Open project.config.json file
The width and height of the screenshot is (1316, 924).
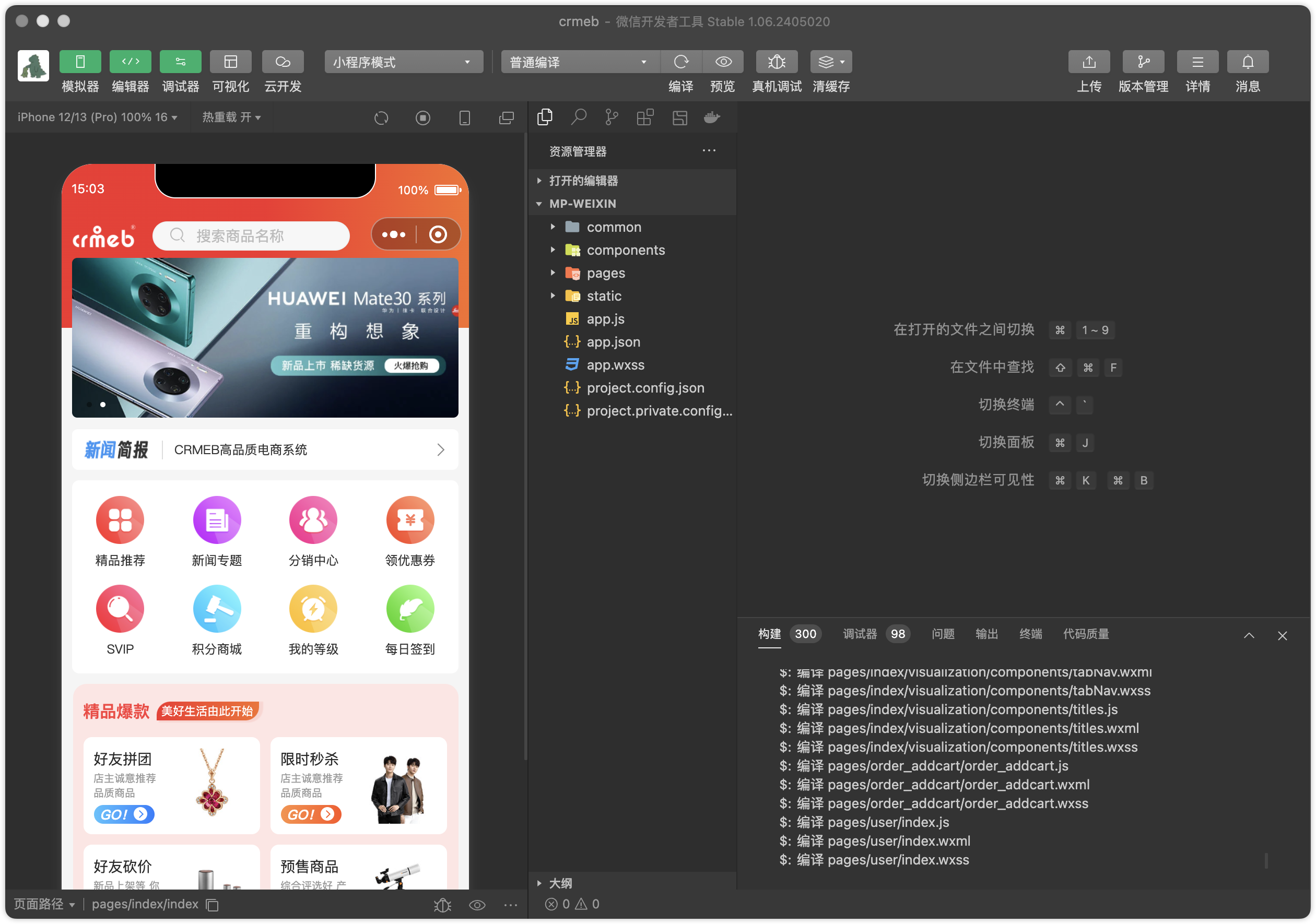tap(633, 388)
